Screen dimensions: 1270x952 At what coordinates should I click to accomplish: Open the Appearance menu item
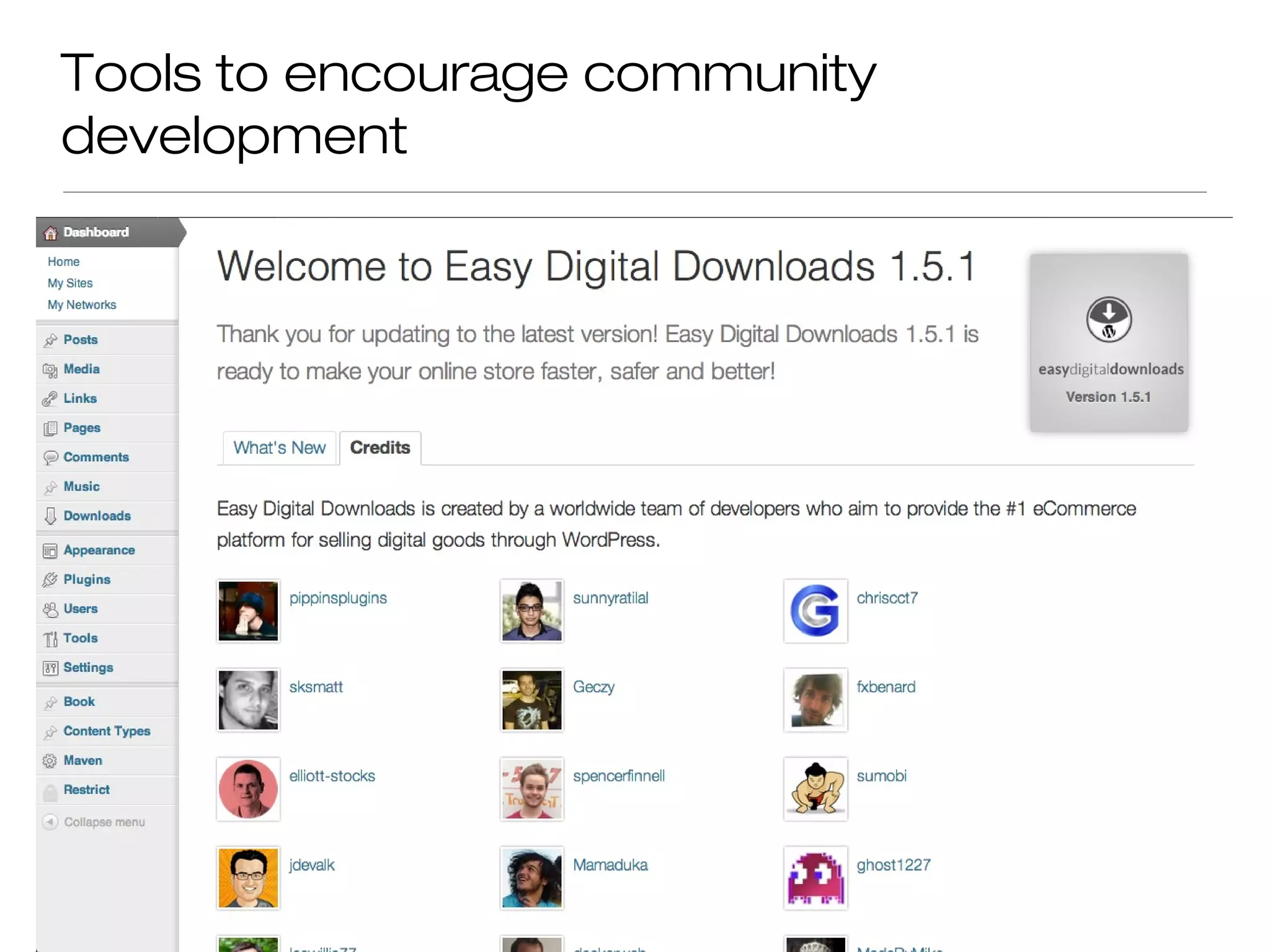tap(107, 550)
